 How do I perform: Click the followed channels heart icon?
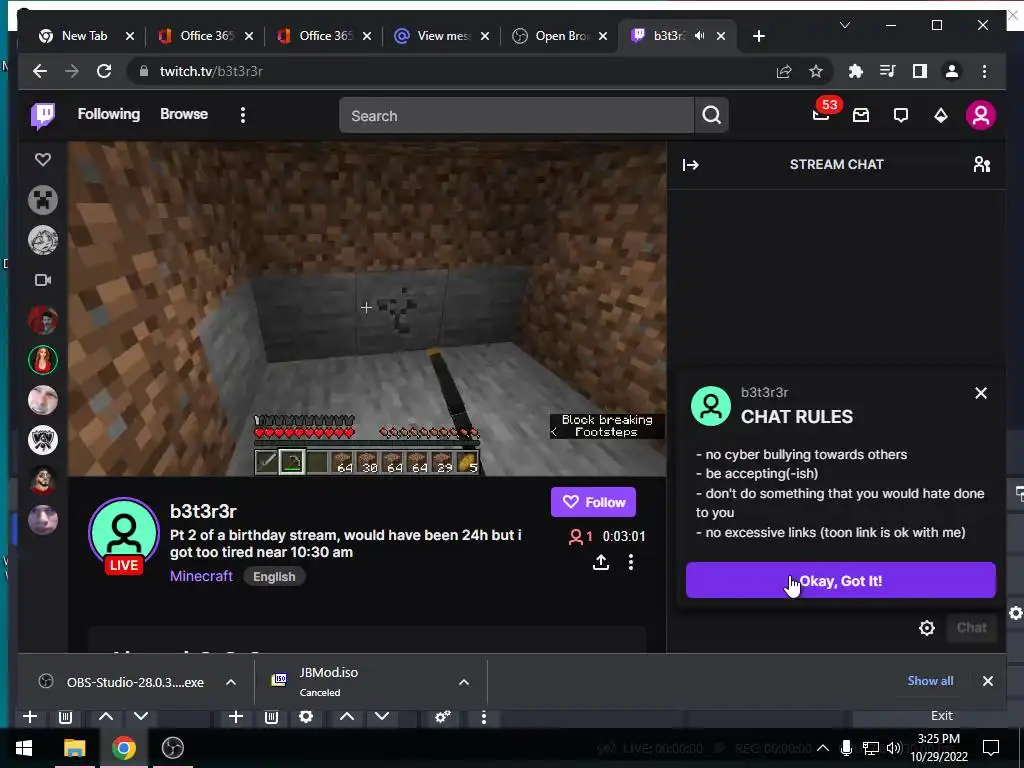tap(43, 159)
